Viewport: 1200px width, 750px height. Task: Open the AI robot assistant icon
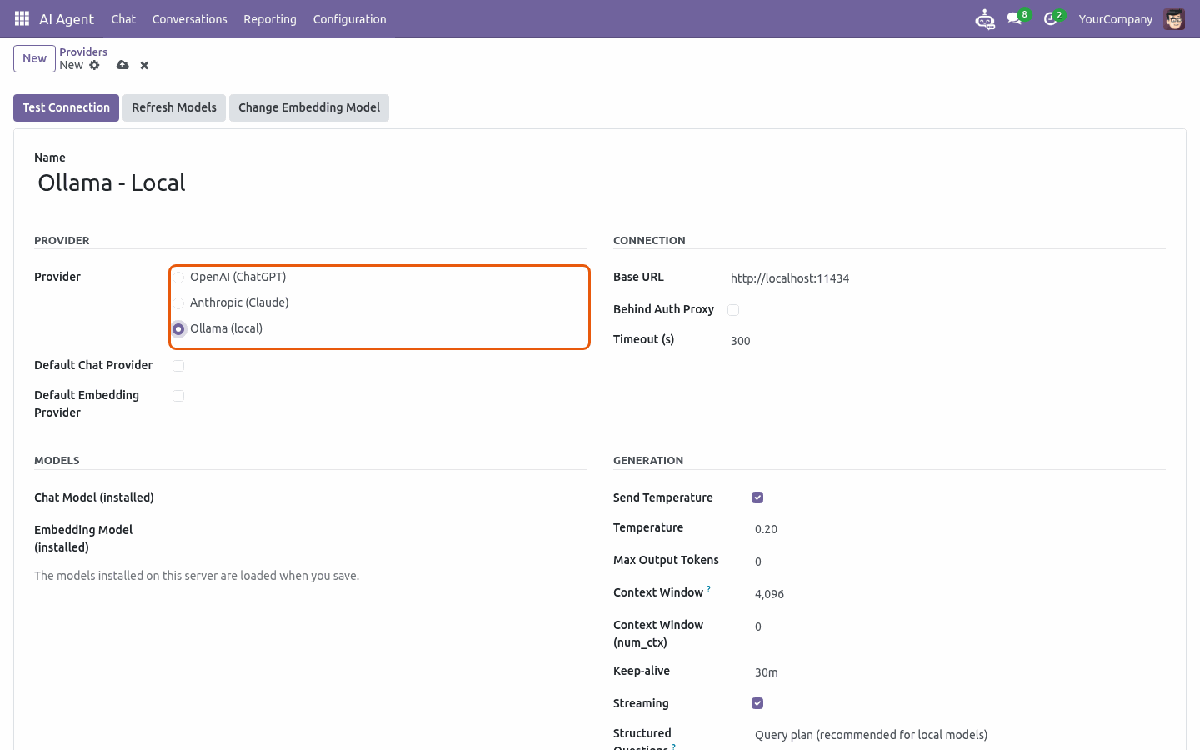click(986, 19)
